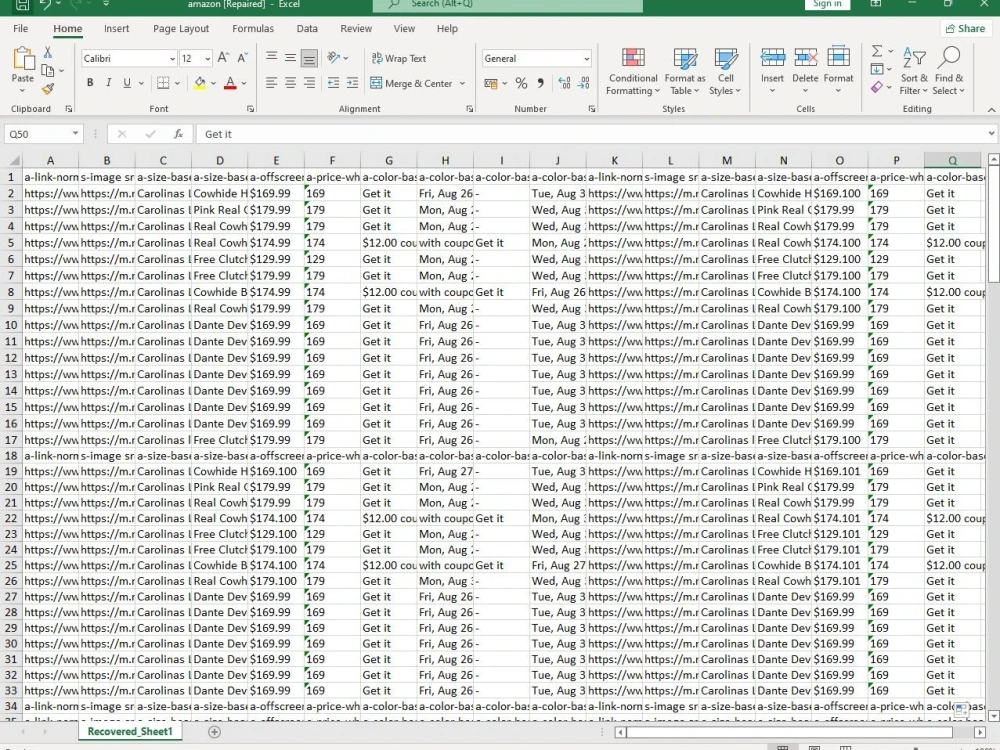This screenshot has height=750, width=1000.
Task: Open the fill color dropdown arrow
Action: coord(213,83)
